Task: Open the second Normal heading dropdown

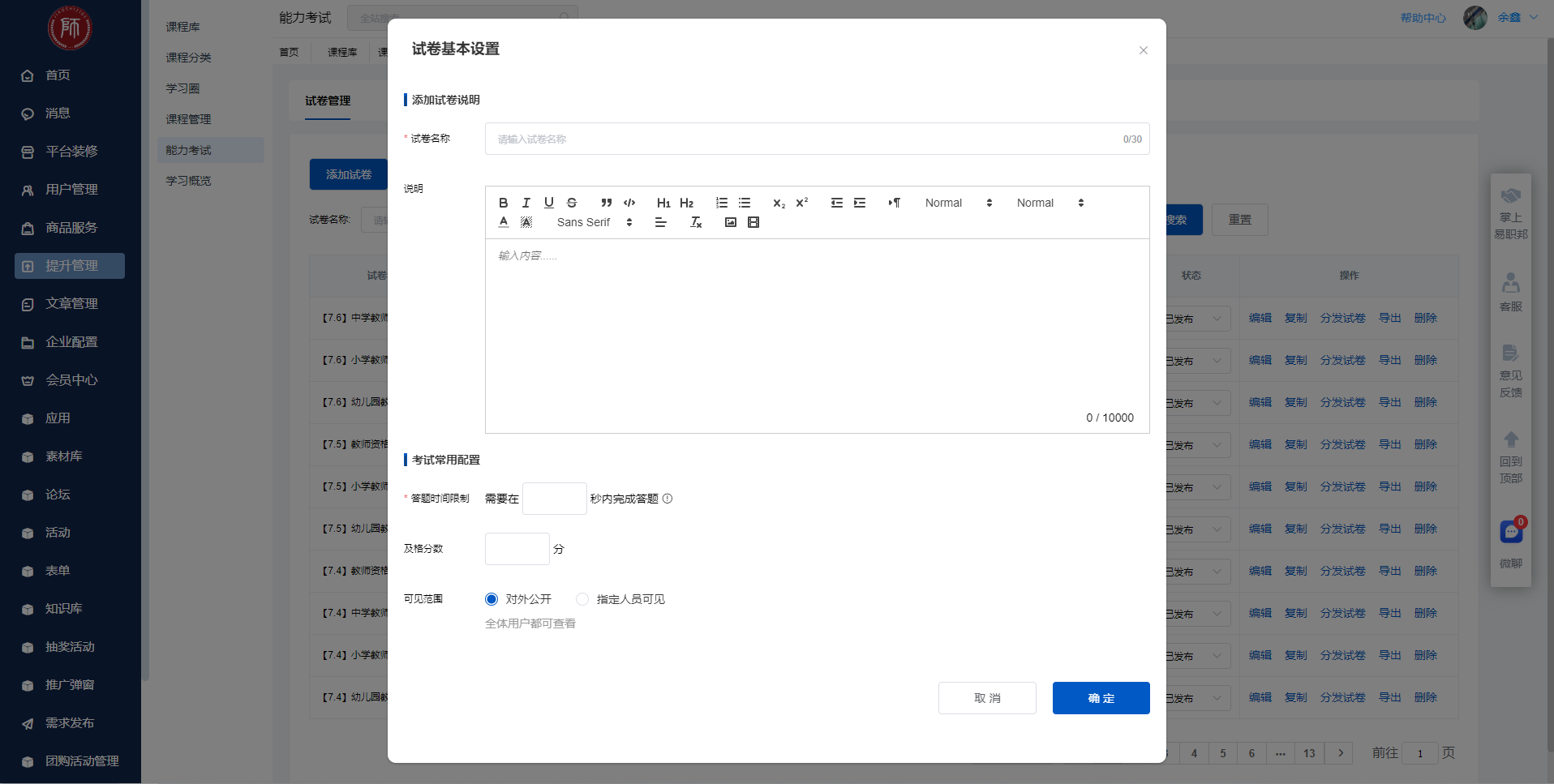Action: (x=1050, y=203)
